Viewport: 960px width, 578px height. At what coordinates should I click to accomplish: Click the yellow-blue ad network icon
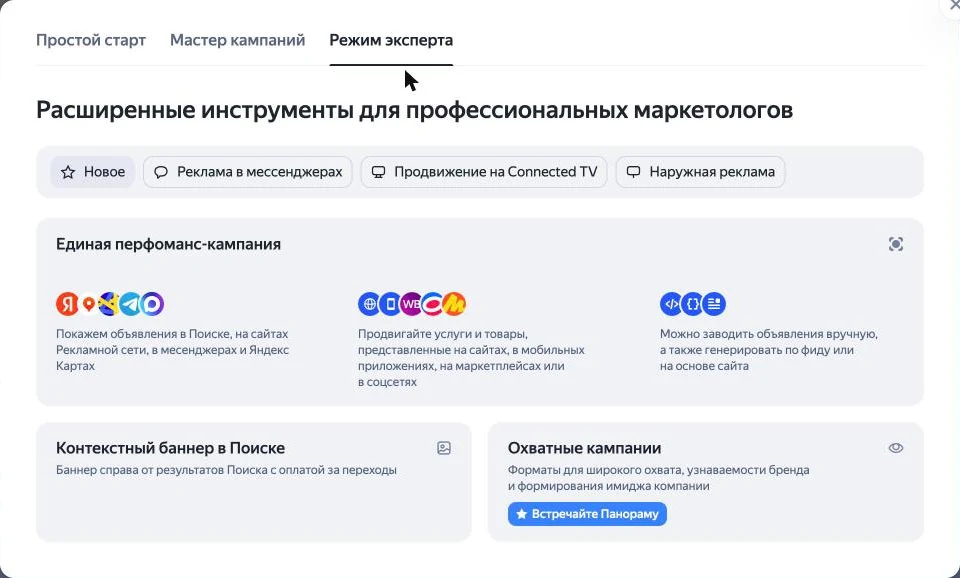pos(110,304)
